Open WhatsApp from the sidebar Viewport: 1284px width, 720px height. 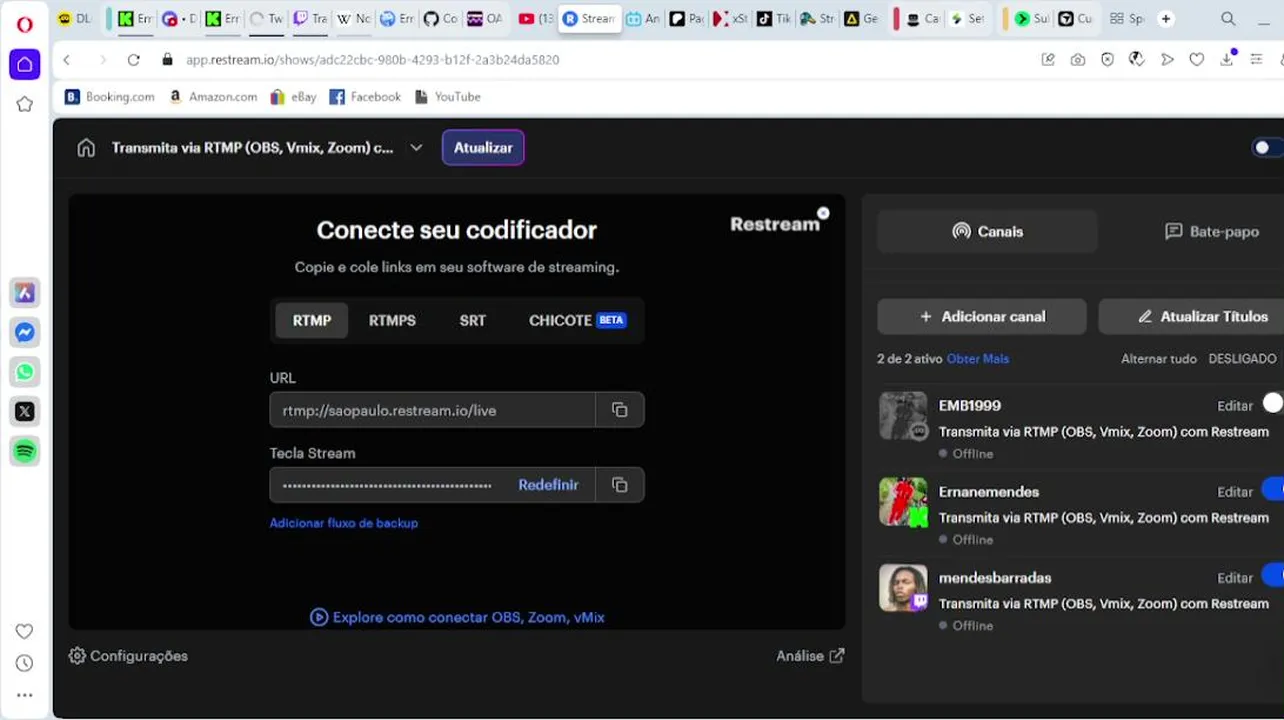[25, 372]
